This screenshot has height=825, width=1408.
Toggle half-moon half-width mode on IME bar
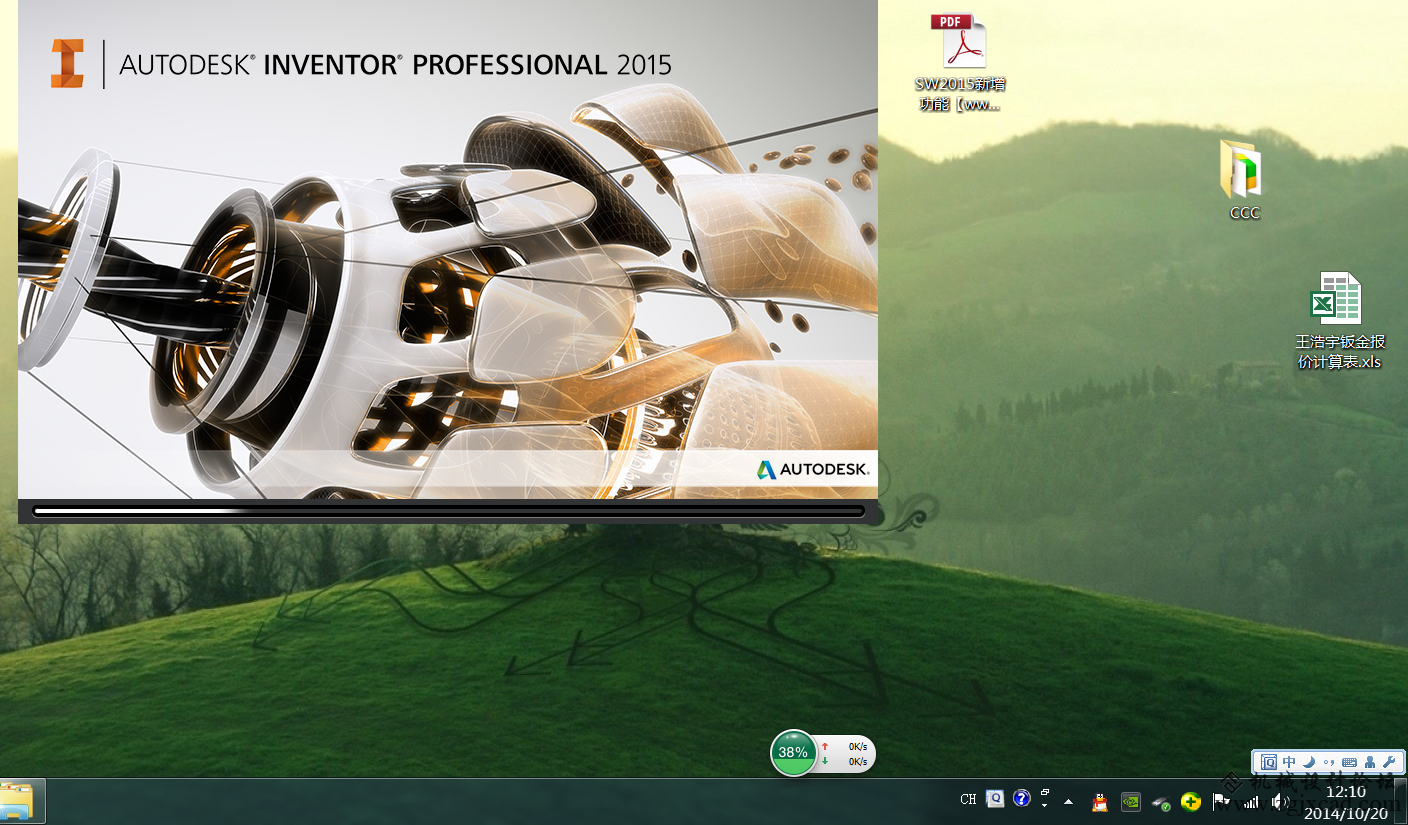(x=1309, y=762)
